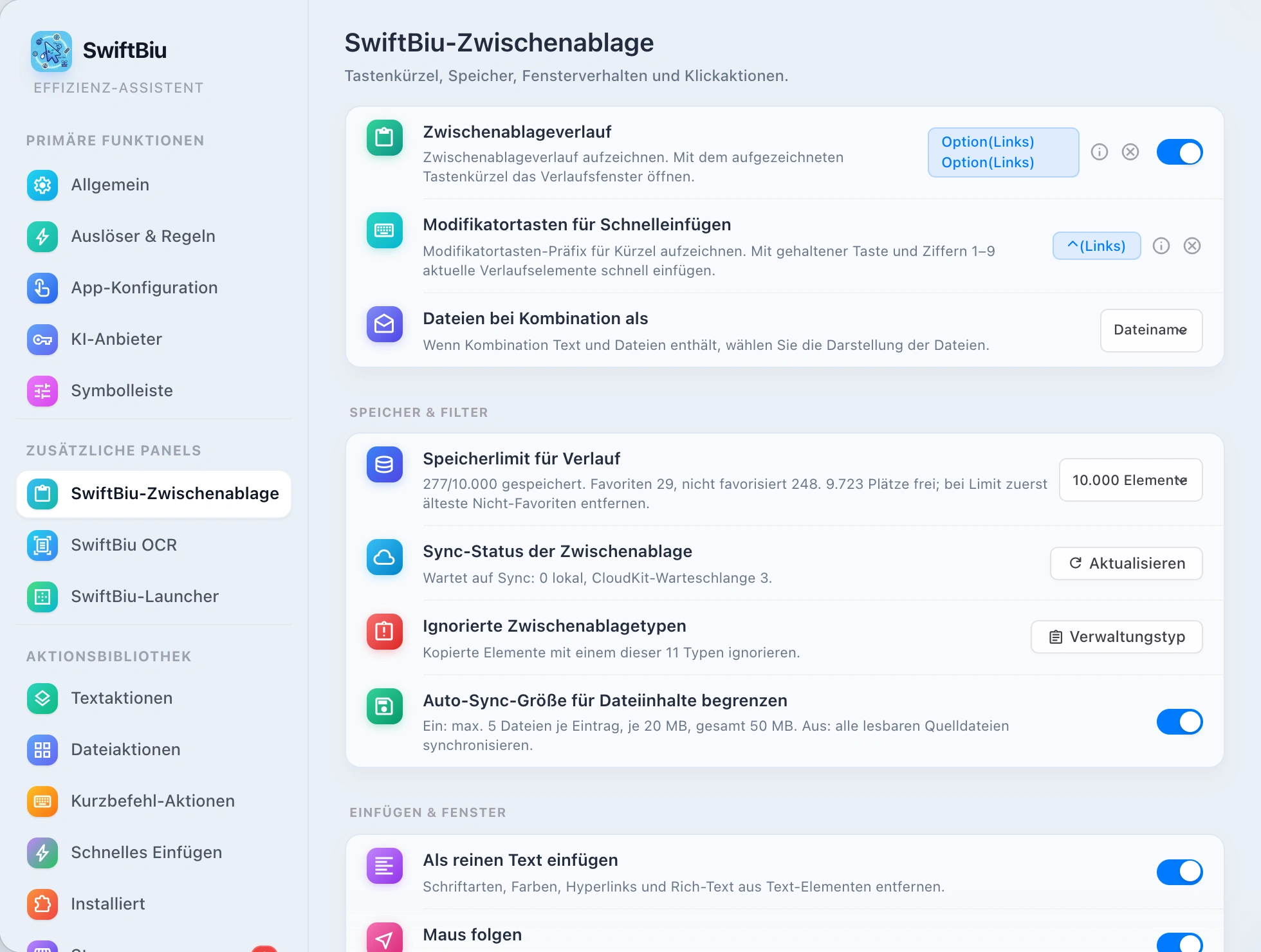Click Speicherlimit database icon

tap(385, 464)
